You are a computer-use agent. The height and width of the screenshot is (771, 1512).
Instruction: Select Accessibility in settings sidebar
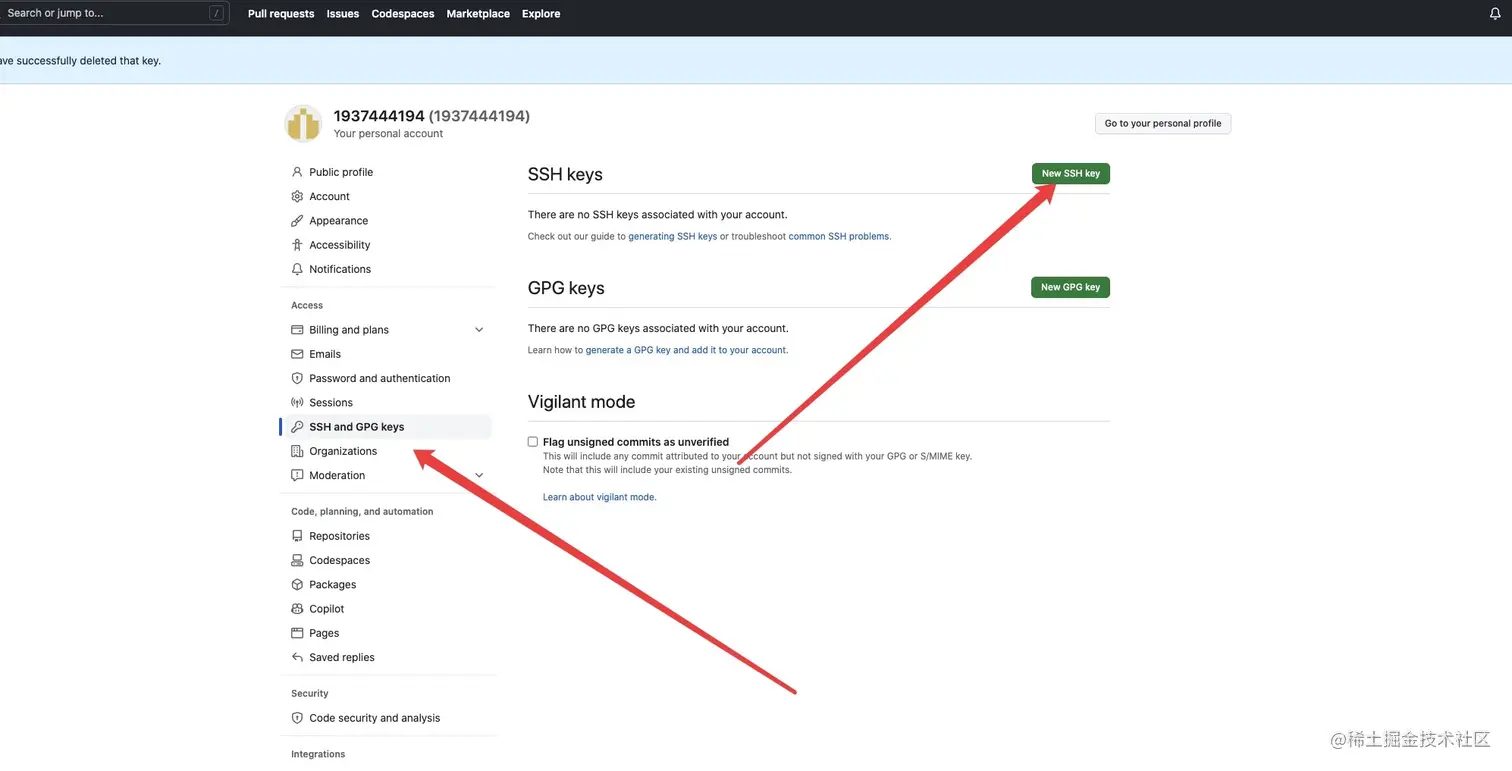point(340,245)
